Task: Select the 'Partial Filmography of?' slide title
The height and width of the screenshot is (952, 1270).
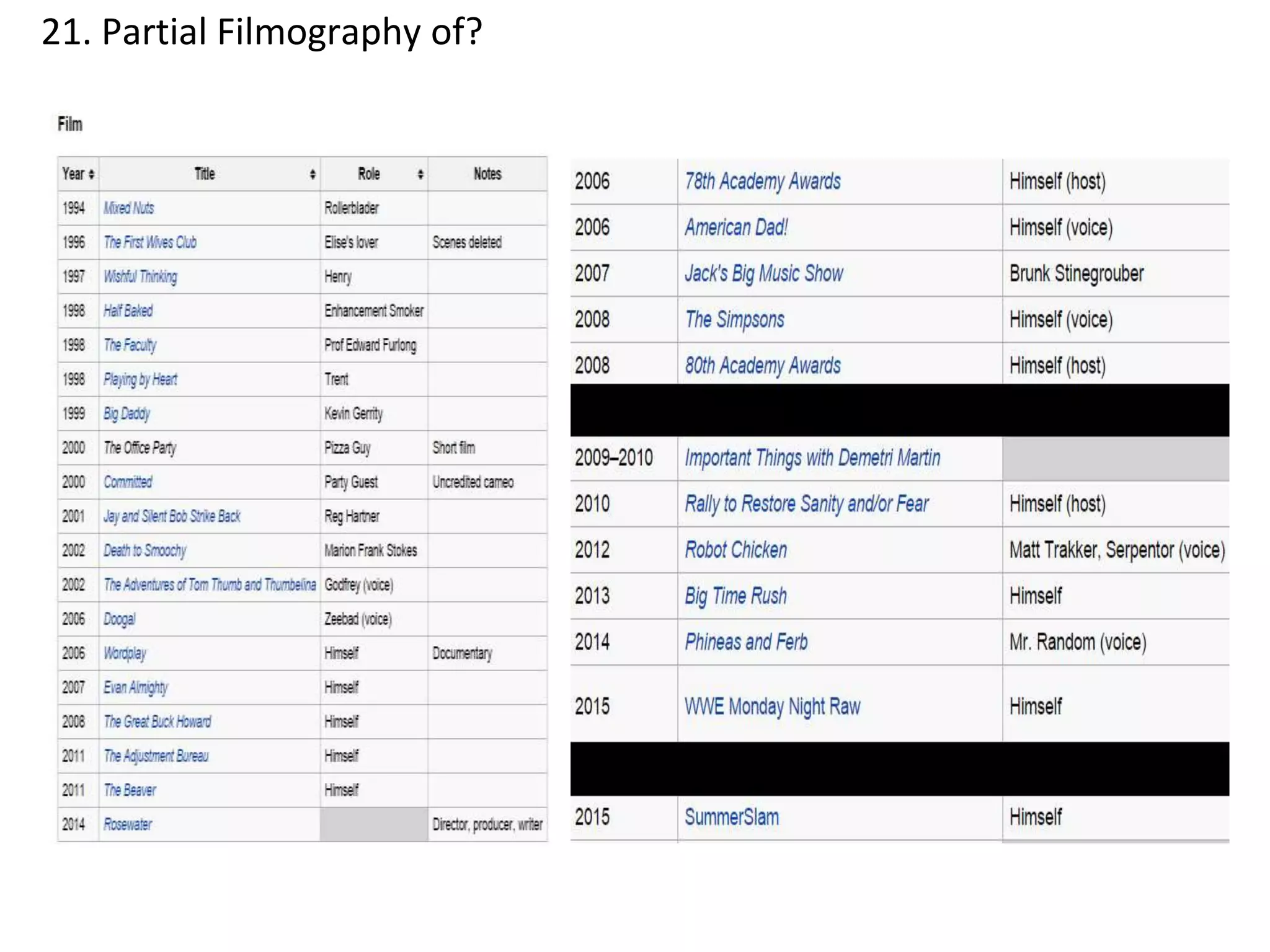Action: coord(291,32)
